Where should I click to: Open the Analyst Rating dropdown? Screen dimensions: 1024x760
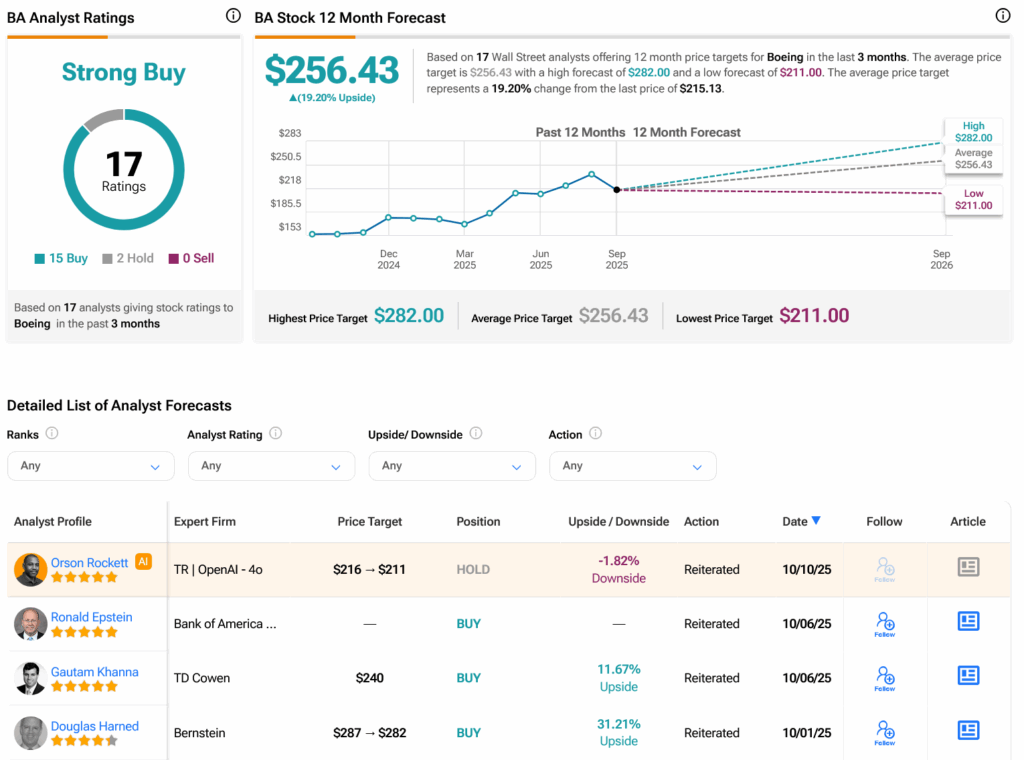click(x=271, y=466)
